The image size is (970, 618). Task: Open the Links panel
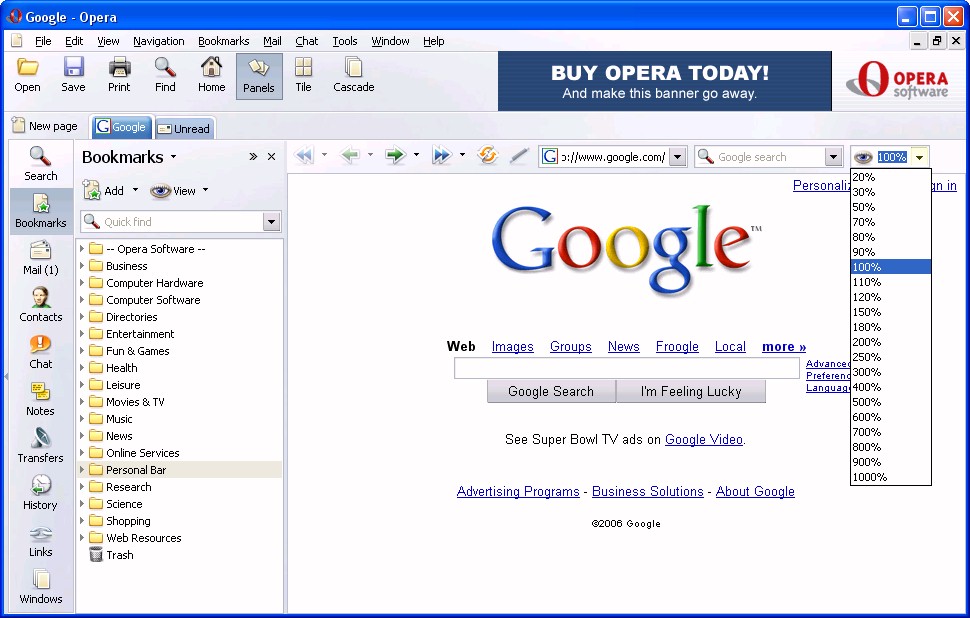click(x=40, y=540)
